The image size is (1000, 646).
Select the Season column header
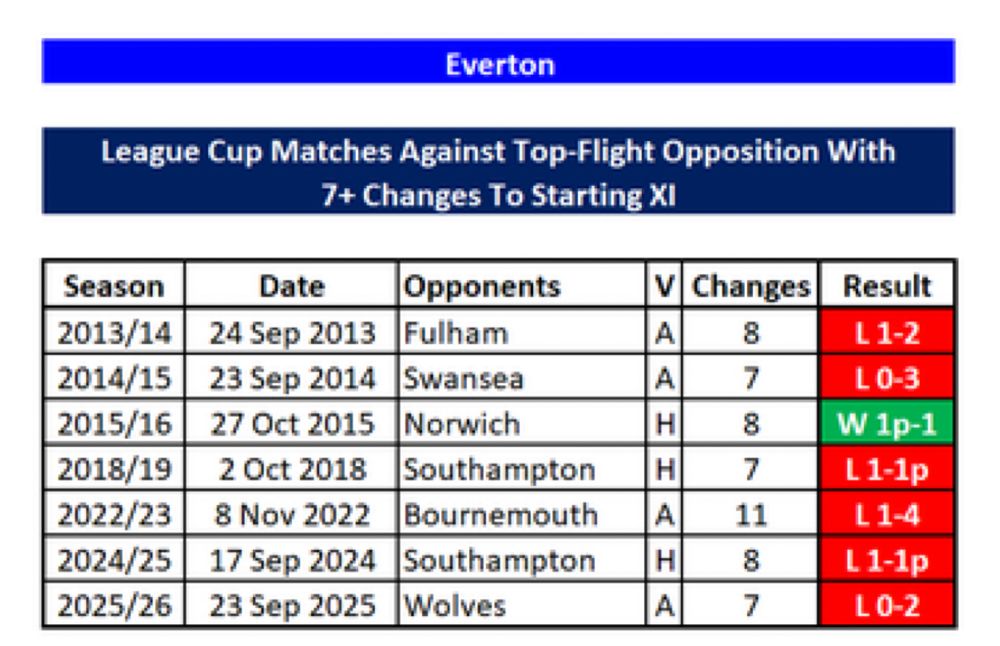113,287
